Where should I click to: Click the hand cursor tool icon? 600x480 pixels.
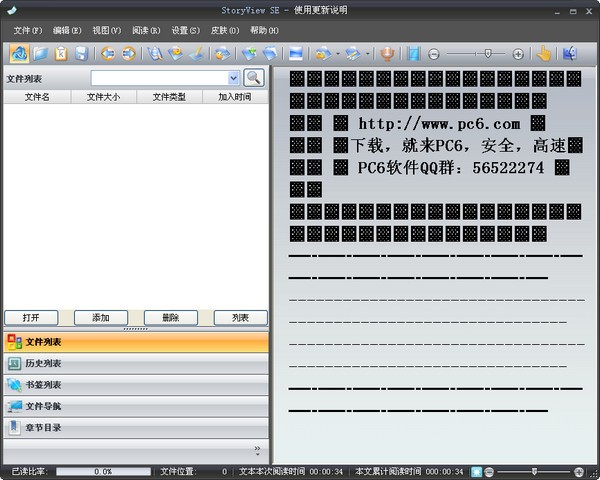pos(544,53)
